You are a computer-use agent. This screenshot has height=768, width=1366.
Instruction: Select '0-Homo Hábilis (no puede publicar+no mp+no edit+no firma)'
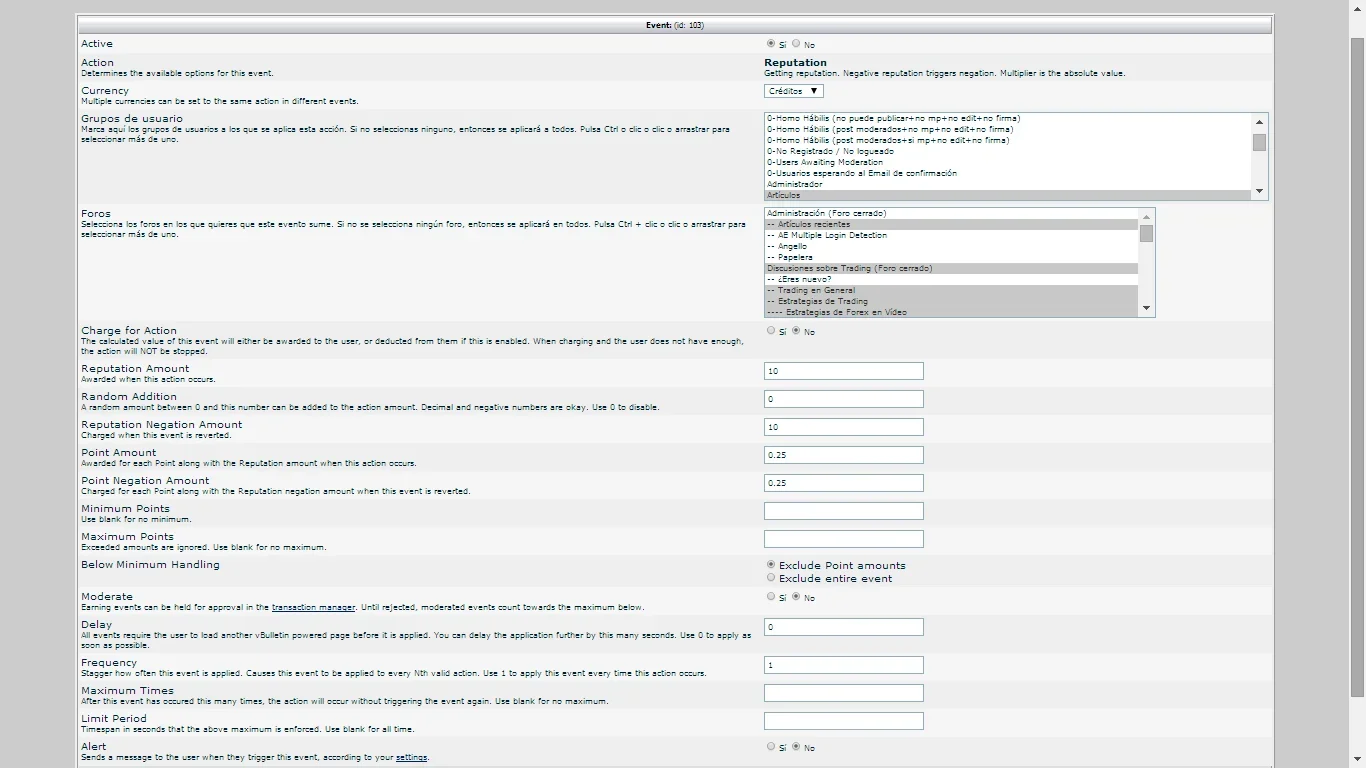[x=1008, y=119]
